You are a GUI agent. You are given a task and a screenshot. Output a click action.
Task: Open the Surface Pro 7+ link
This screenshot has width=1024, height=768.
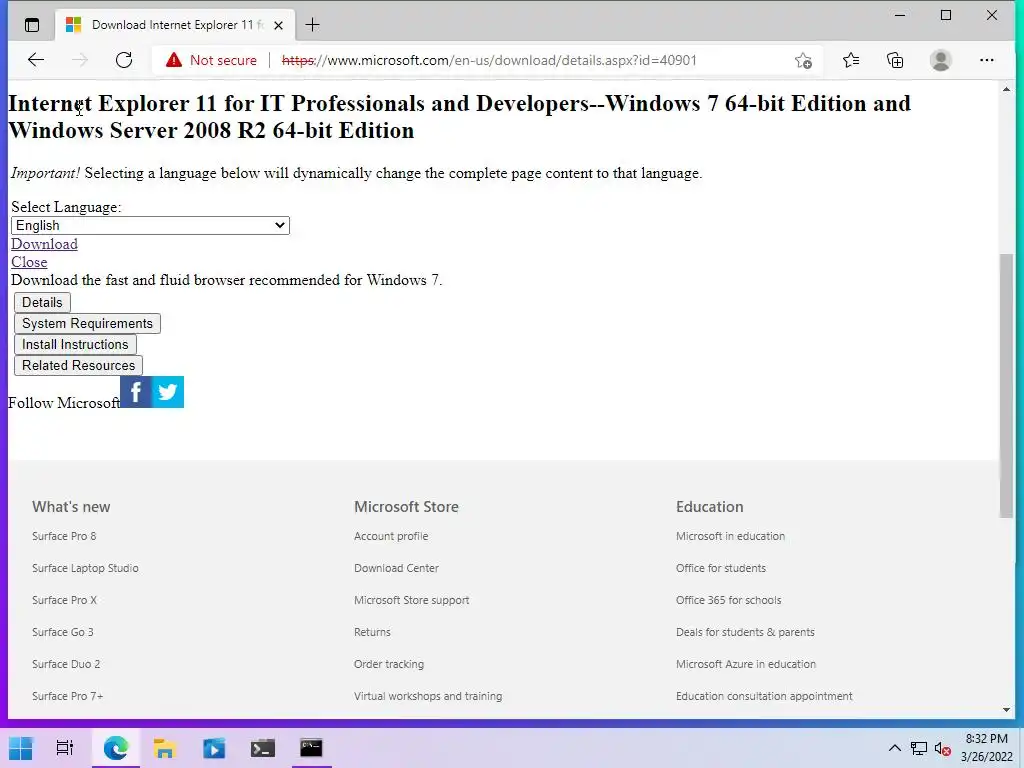tap(67, 696)
